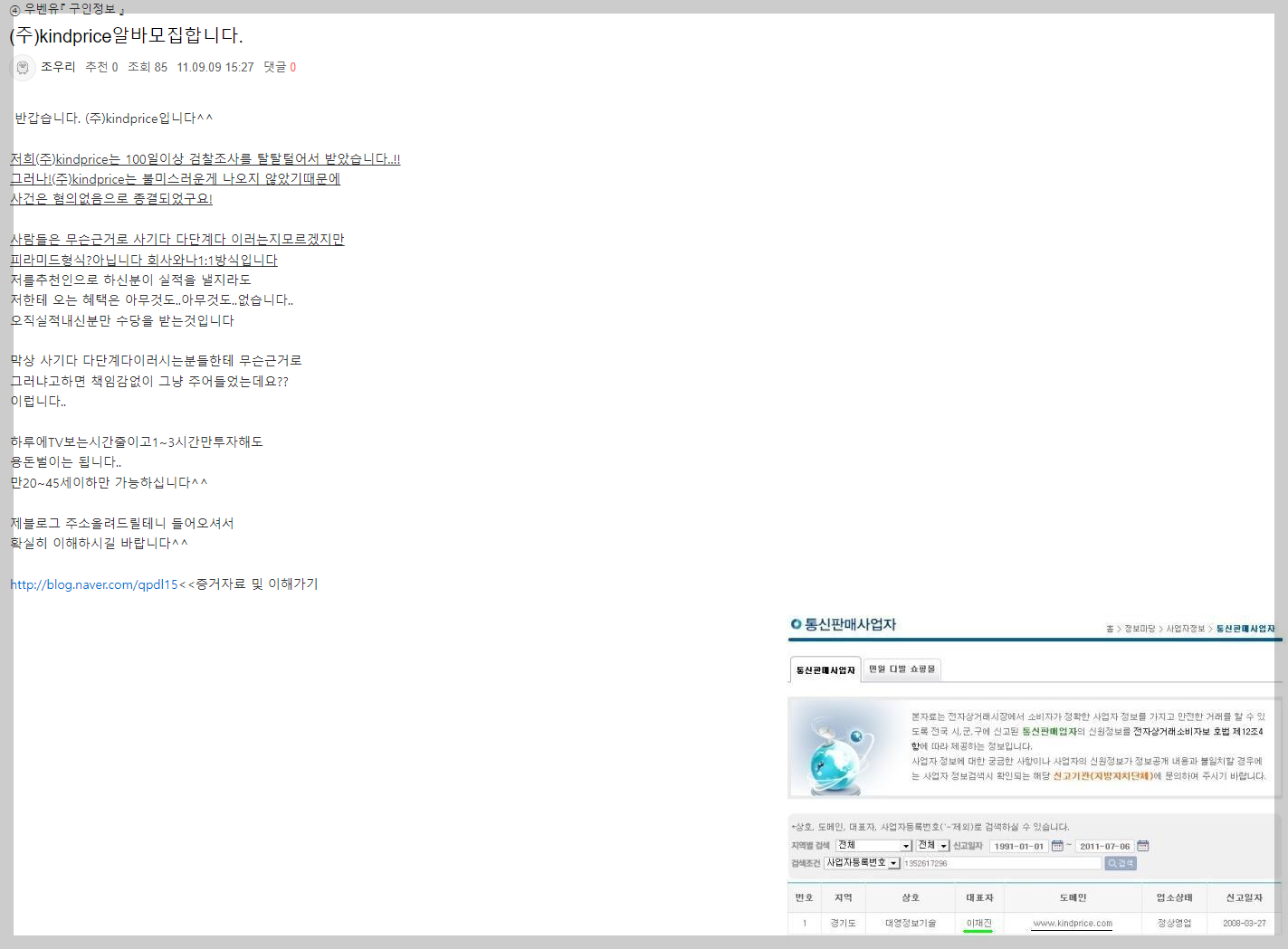Click the 댓글 0 comments count
This screenshot has height=949, width=1288.
pyautogui.click(x=280, y=67)
